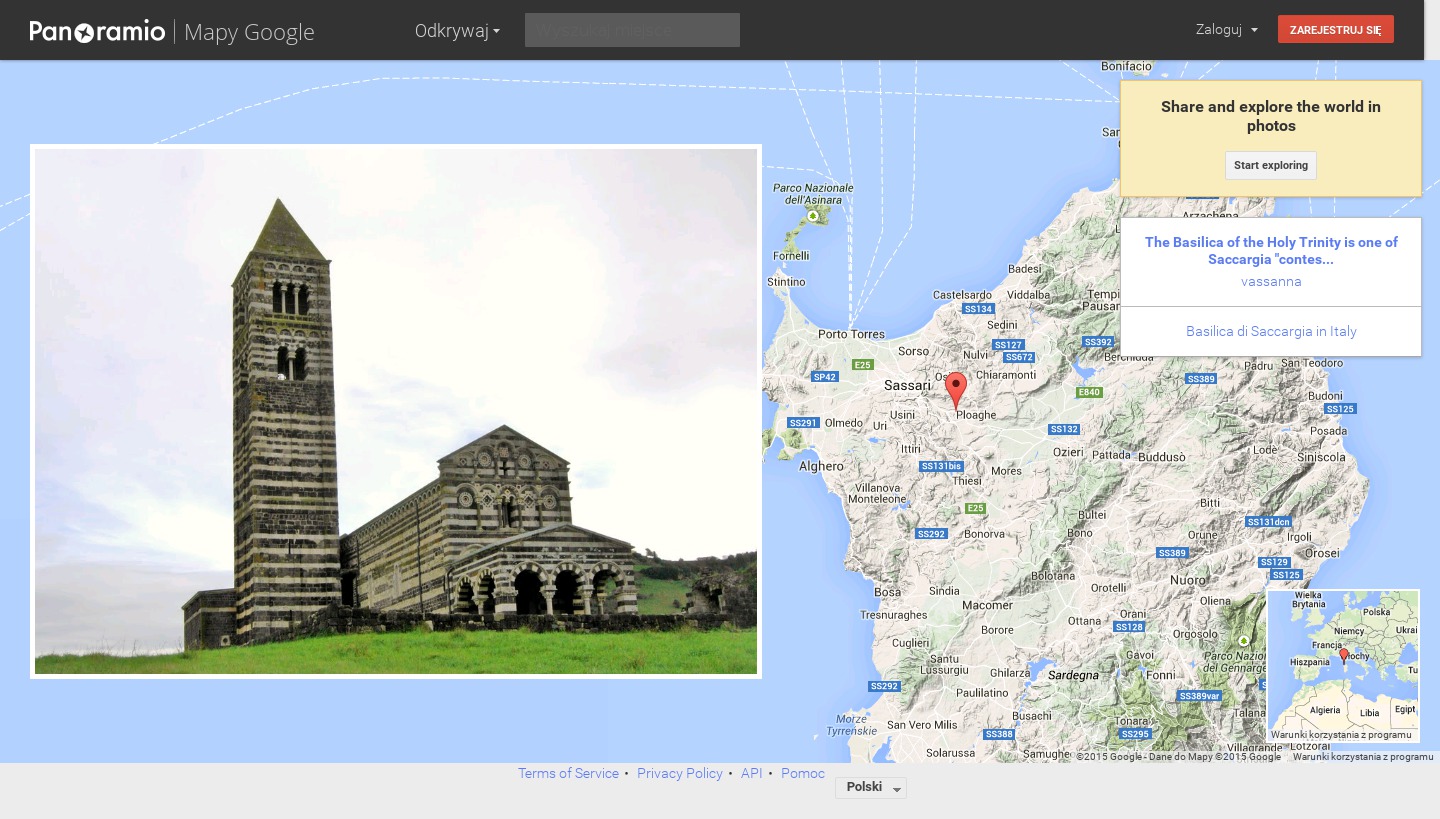Click the red map location pin
Viewport: 1440px width, 819px height.
coord(956,388)
